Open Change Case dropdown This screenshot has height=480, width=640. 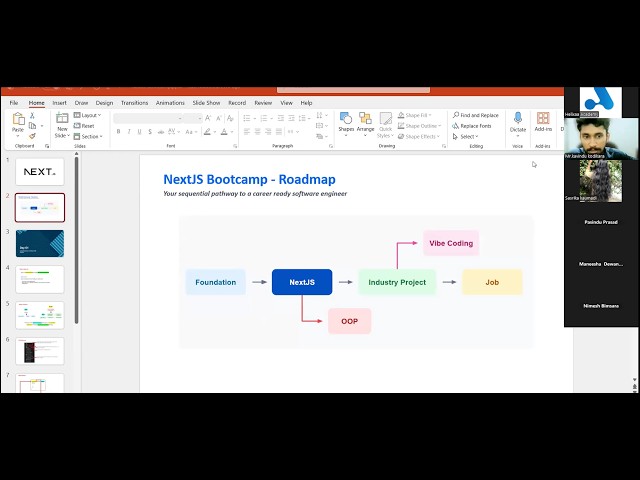point(191,131)
